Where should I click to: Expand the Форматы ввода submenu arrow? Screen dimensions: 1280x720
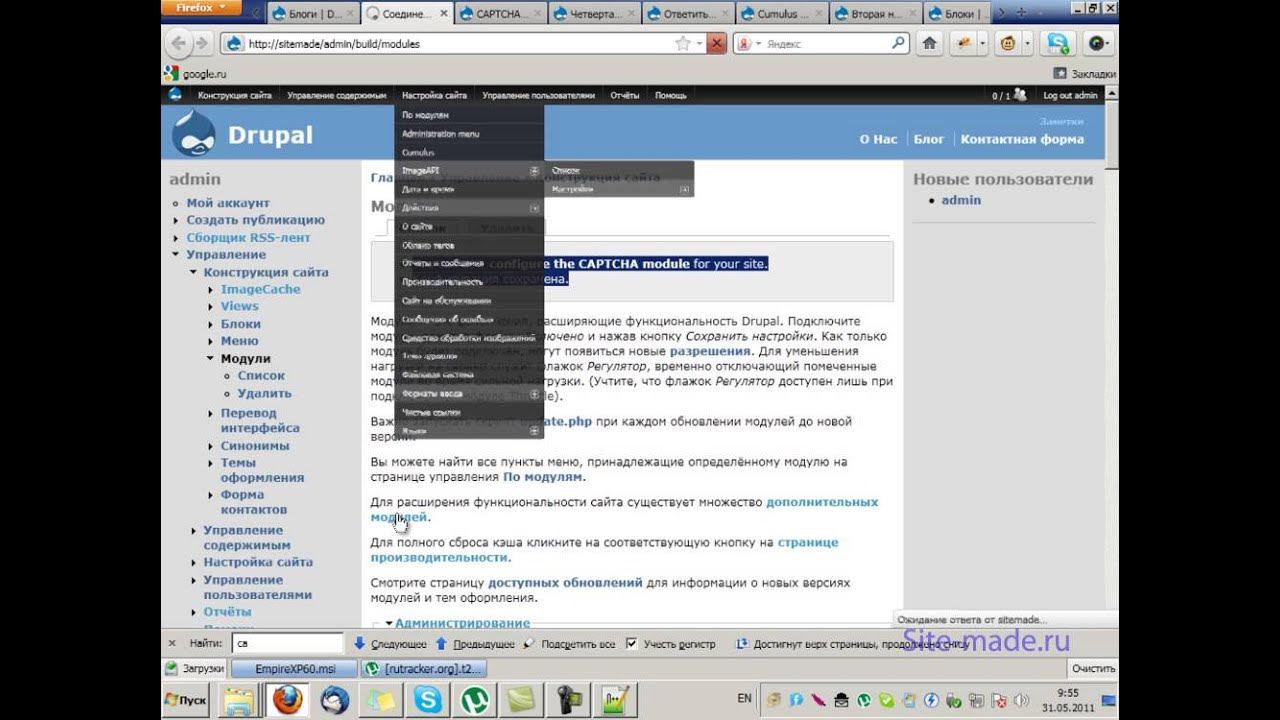tap(534, 394)
